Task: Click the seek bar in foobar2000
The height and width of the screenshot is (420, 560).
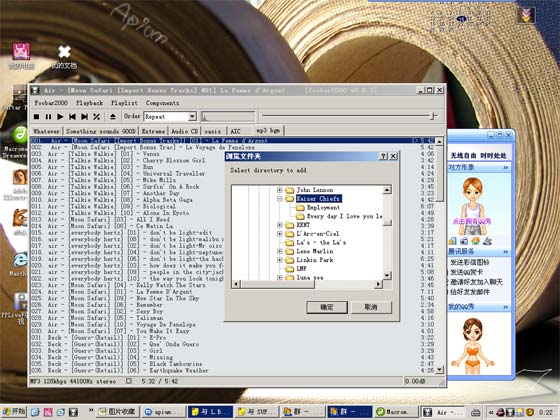Action: [x=228, y=116]
